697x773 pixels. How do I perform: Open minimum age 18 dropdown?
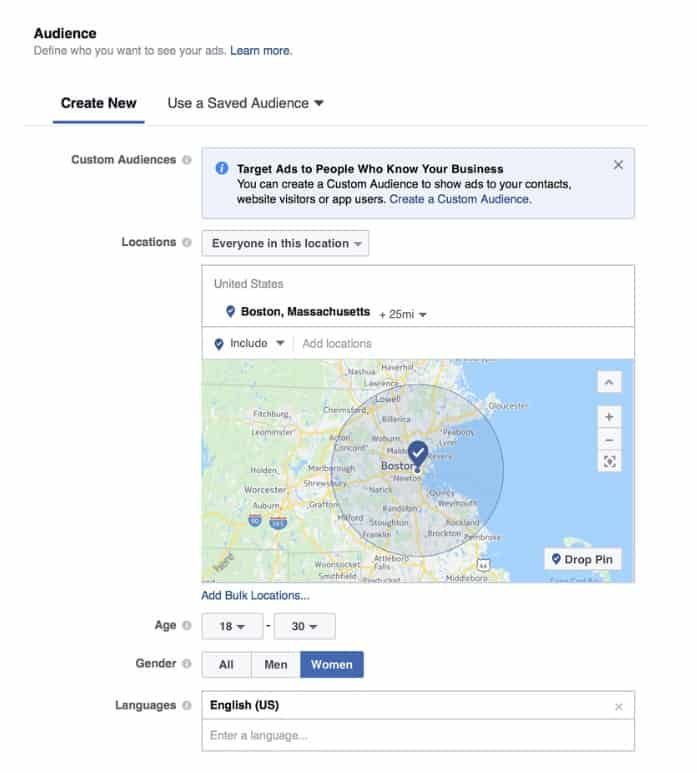coord(232,626)
